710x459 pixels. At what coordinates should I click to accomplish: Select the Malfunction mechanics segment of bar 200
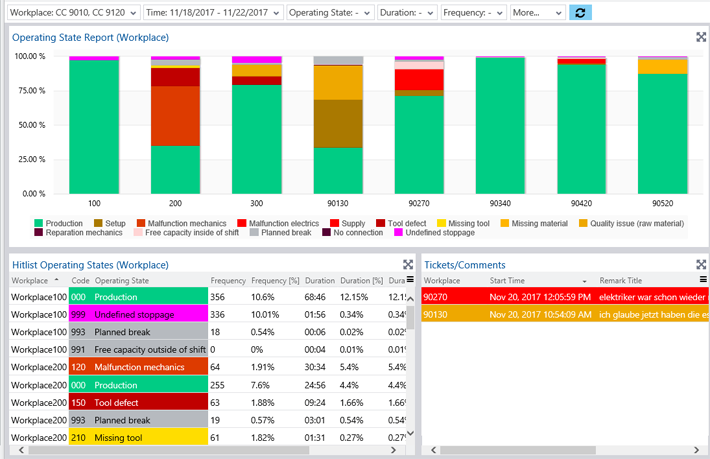pos(175,116)
